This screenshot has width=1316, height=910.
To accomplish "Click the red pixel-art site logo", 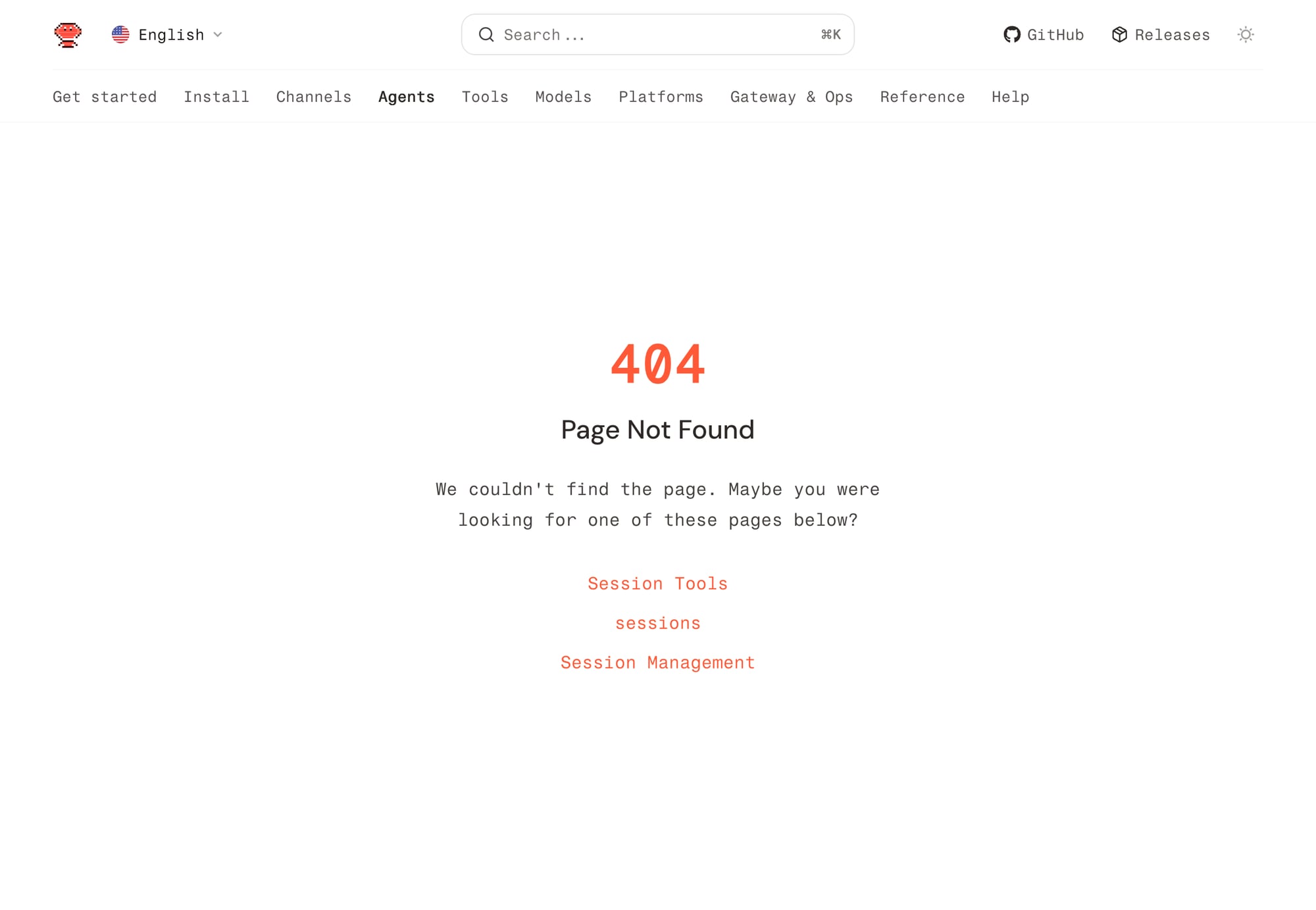I will pos(68,34).
